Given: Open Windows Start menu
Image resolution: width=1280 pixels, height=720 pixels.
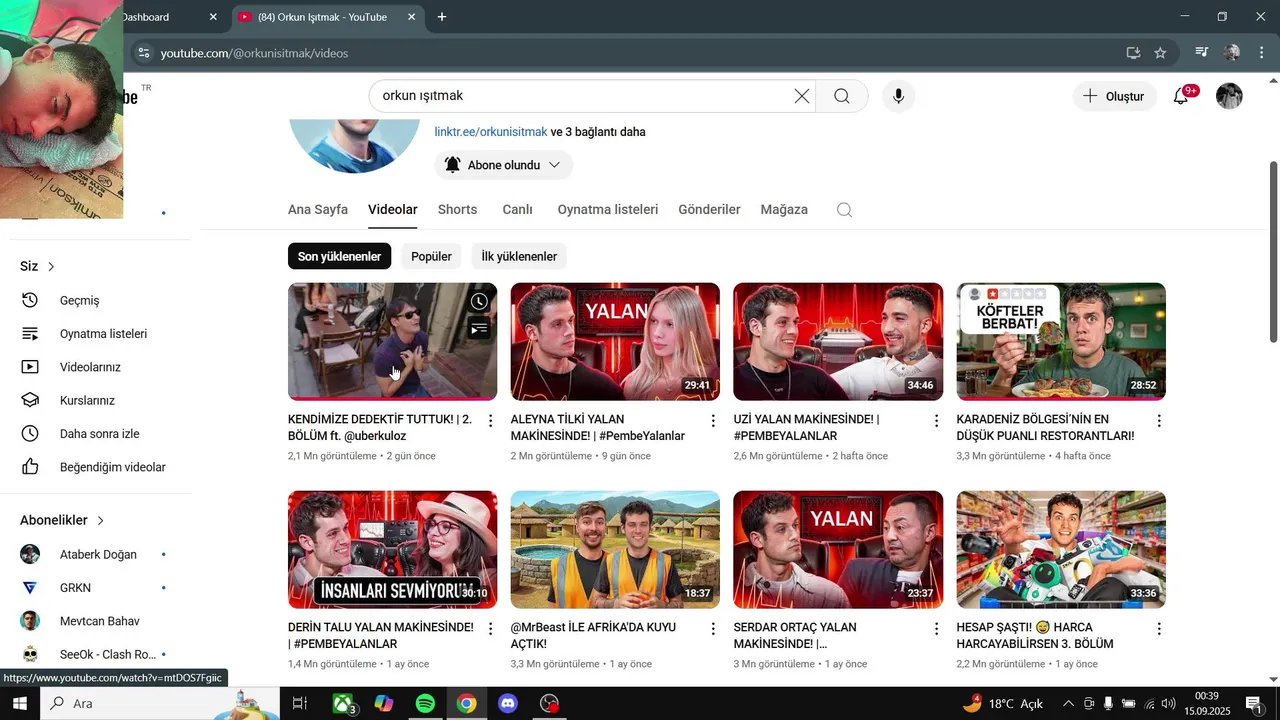Looking at the screenshot, I should (19, 704).
